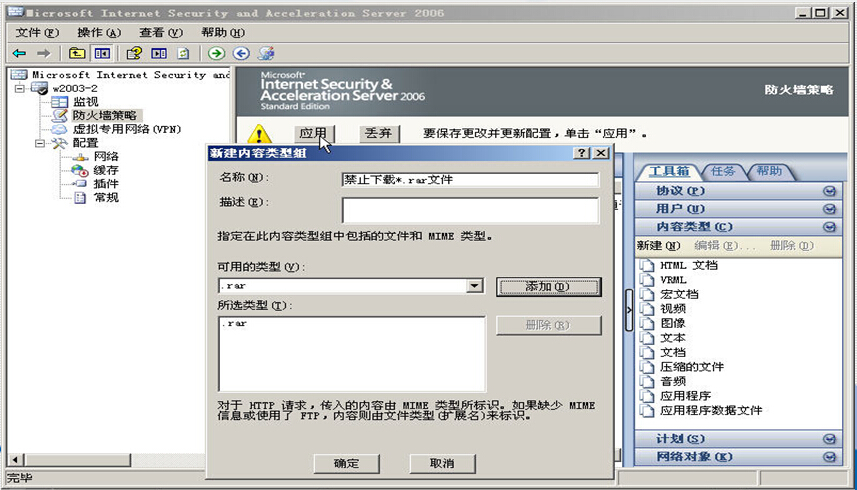Collapse the 配置 tree node
857x490 pixels.
(40, 143)
